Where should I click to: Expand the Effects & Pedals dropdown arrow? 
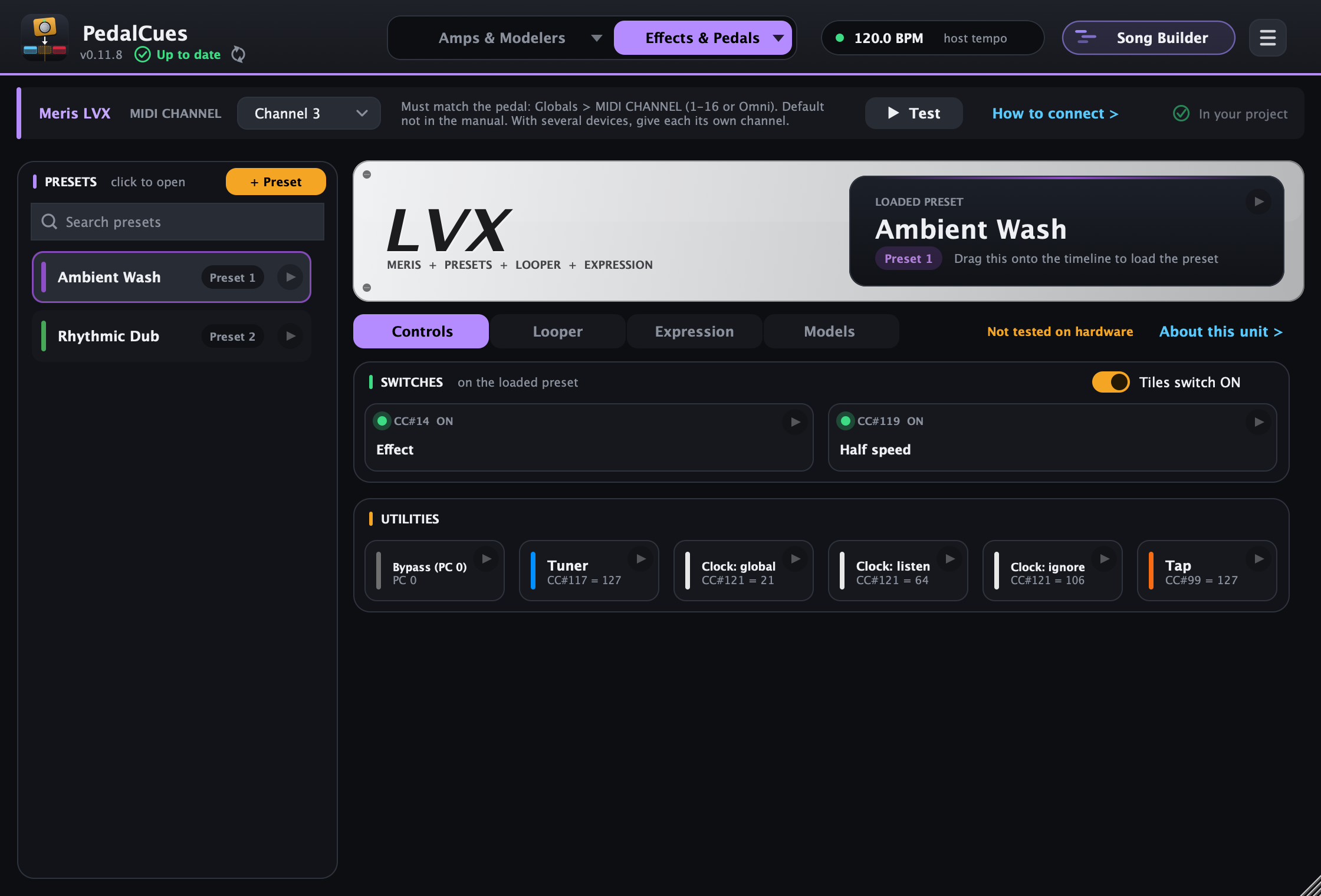pyautogui.click(x=778, y=38)
